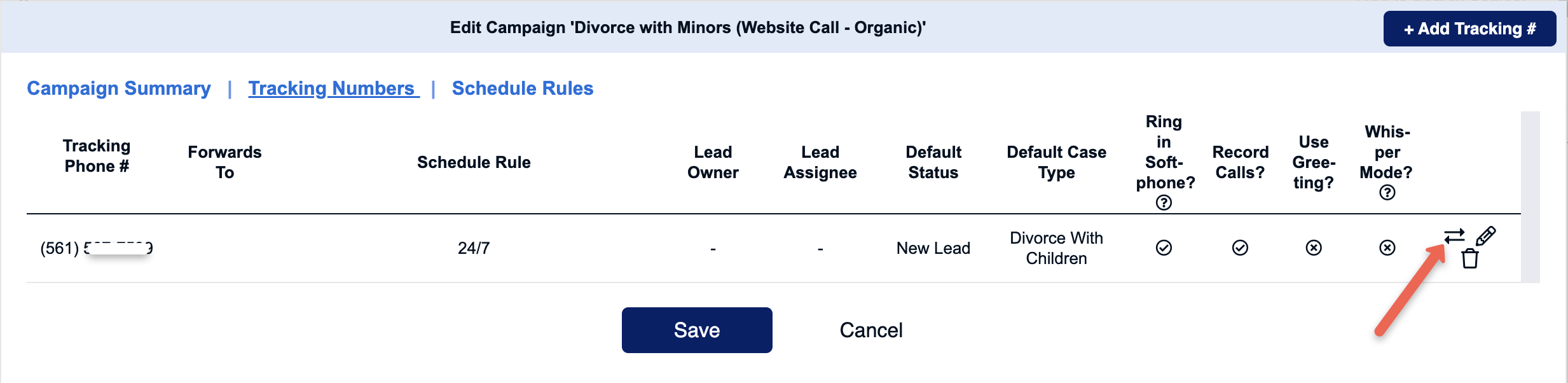
Task: Go to Schedule Rules tab
Action: pos(523,88)
